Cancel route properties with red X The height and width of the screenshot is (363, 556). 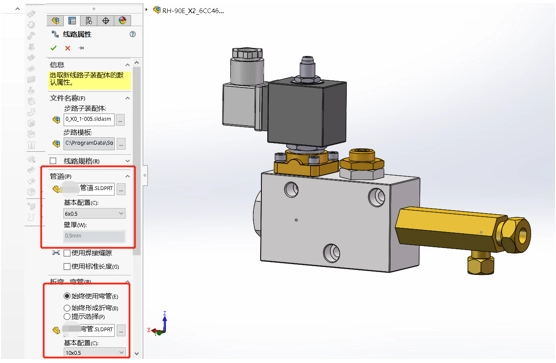[x=67, y=48]
